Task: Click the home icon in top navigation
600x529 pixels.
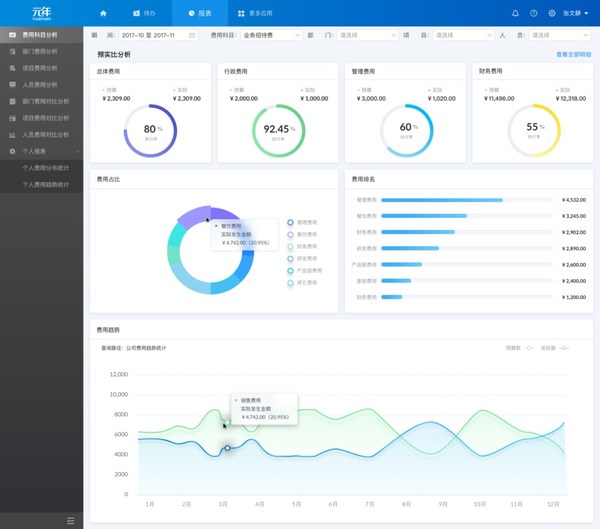Action: tap(103, 13)
